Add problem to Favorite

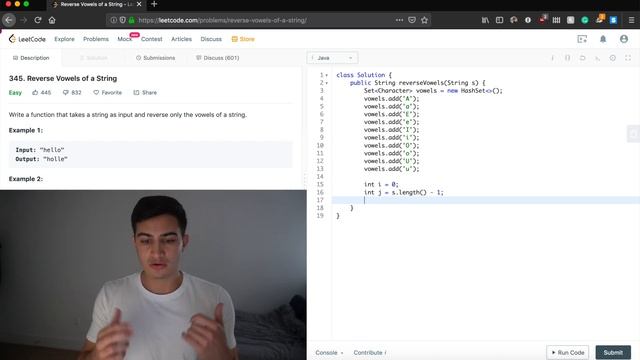coord(107,93)
